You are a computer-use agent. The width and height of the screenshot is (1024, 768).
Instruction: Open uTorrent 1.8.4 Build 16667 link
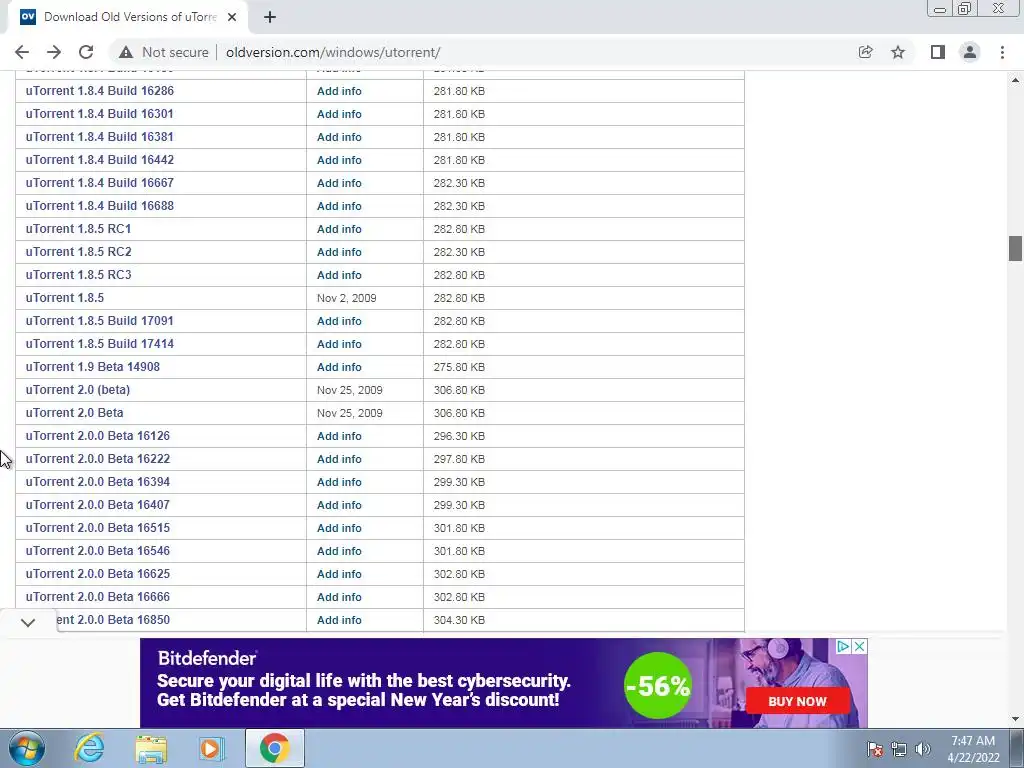tap(100, 183)
